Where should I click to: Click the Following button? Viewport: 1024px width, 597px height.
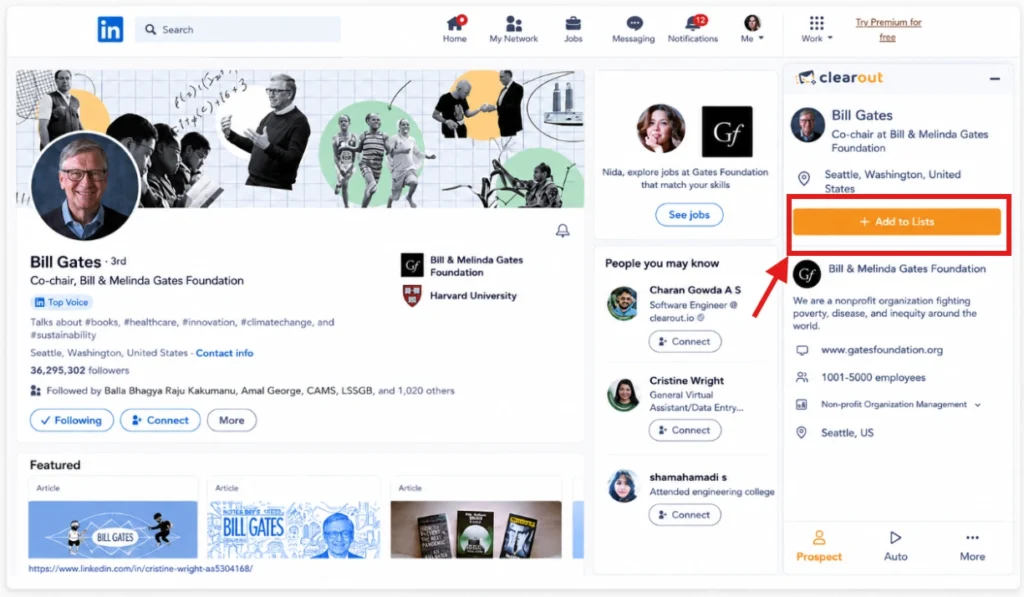click(72, 420)
